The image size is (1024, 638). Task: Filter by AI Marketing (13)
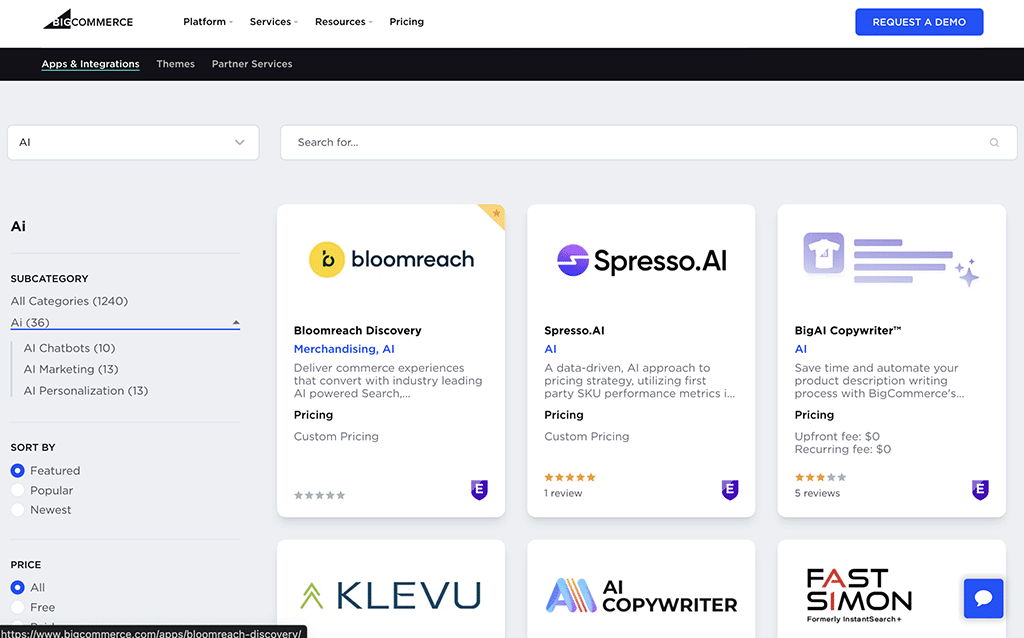point(71,369)
